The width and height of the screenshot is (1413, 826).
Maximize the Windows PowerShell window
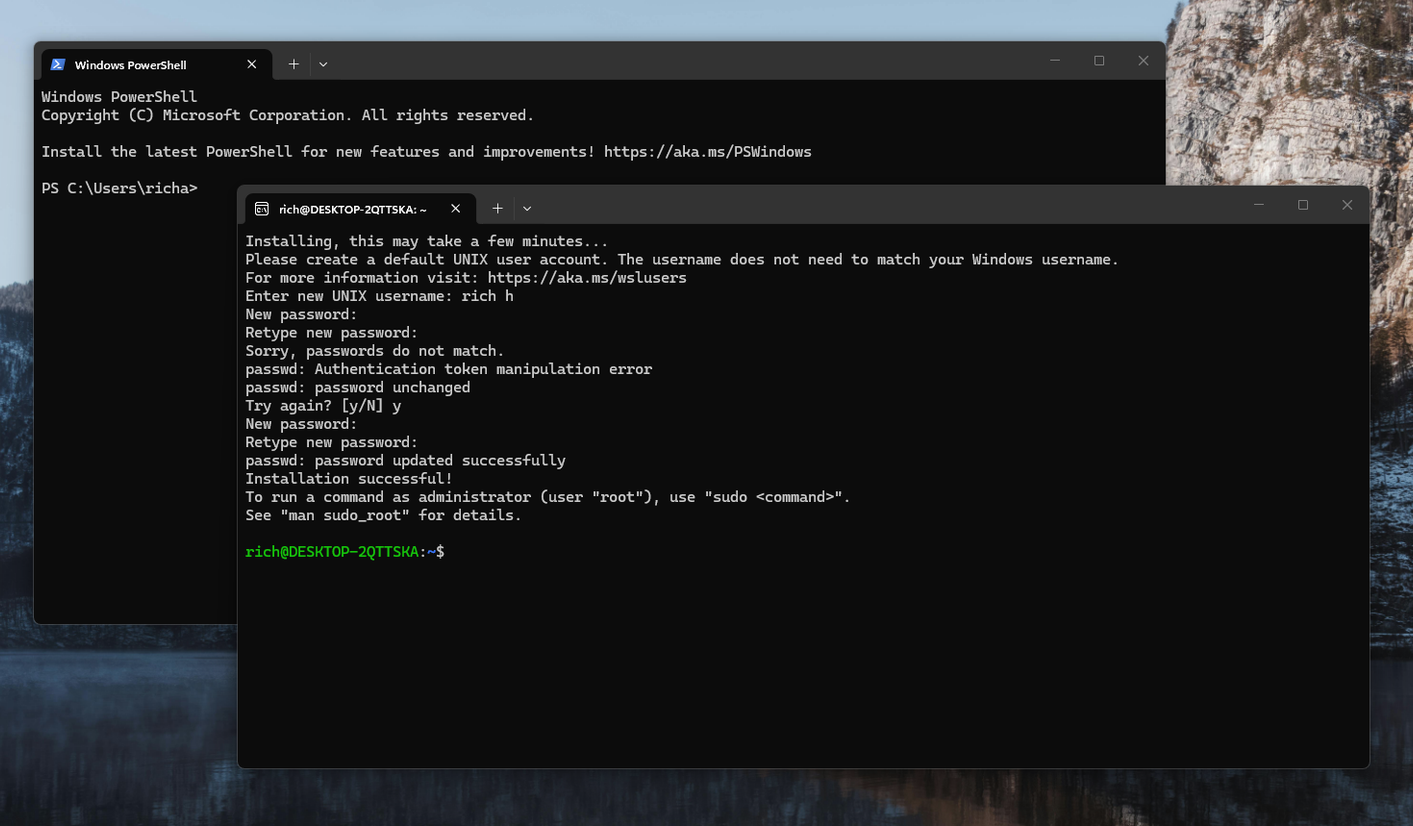[1099, 61]
